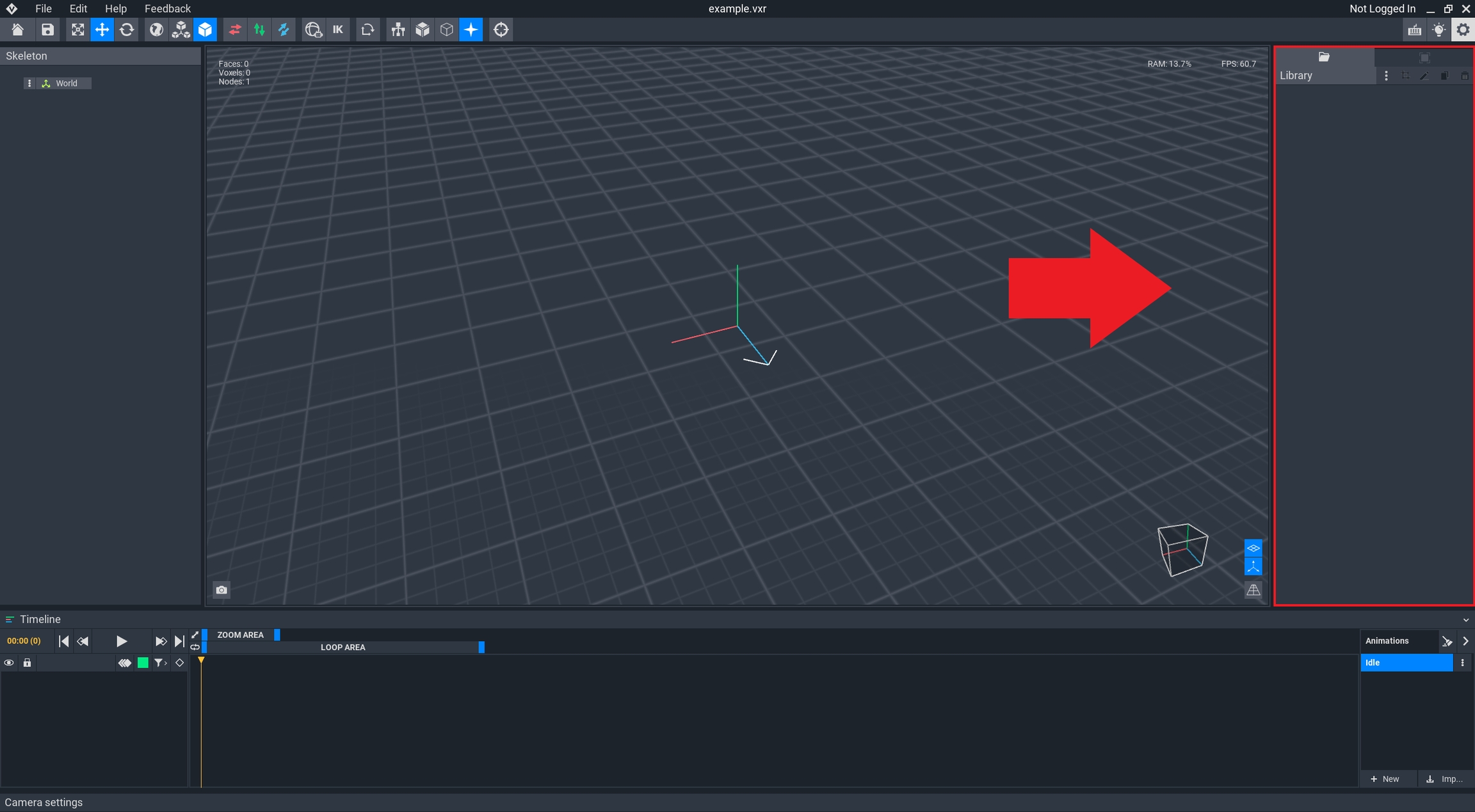
Task: Open the Edit menu
Action: (78, 8)
